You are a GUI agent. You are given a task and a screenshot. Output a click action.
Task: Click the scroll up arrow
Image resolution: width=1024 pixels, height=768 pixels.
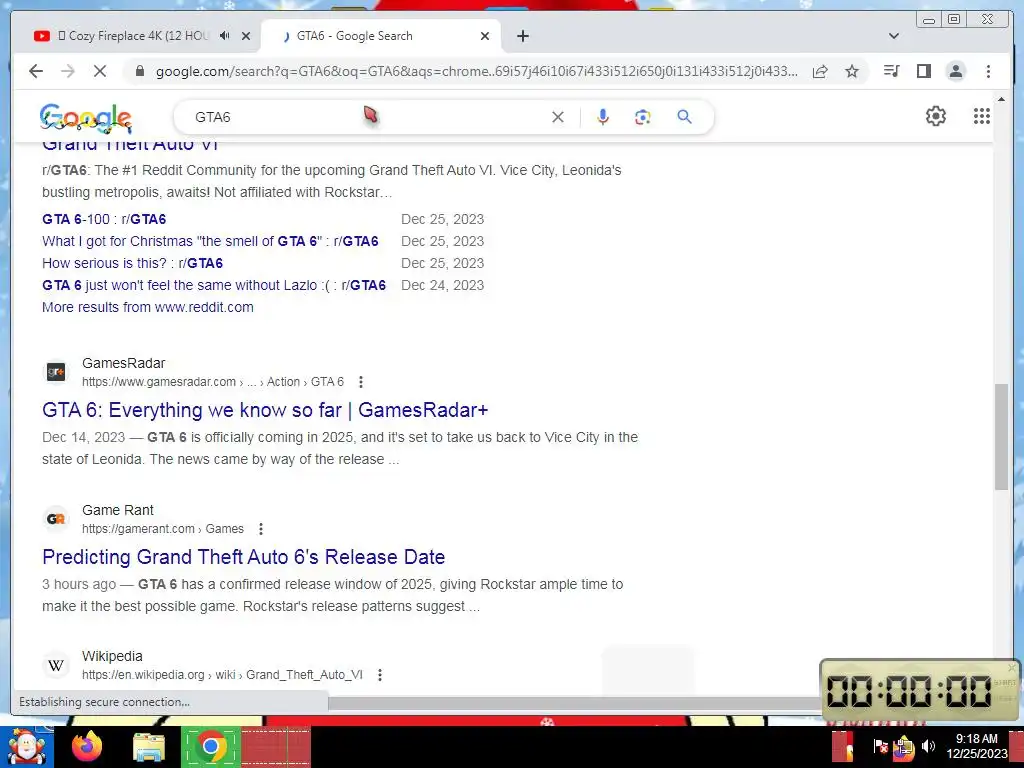coord(1001,99)
